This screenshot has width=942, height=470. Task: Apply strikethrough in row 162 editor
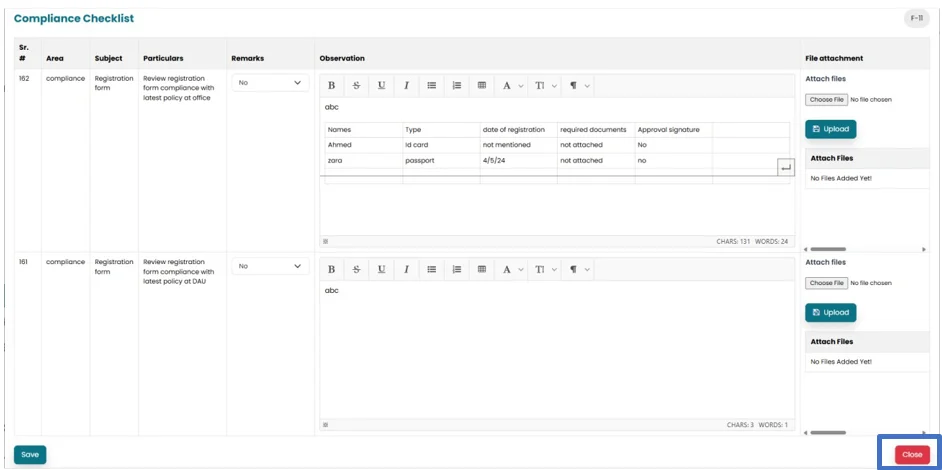point(357,86)
